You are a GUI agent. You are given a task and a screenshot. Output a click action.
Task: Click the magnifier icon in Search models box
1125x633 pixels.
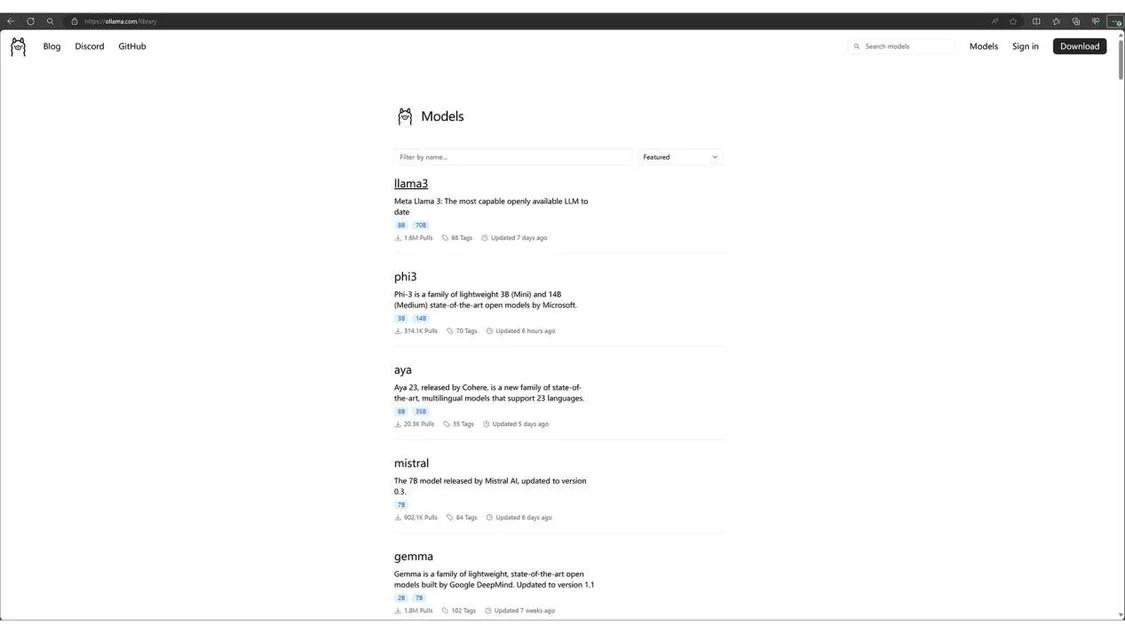[x=856, y=47]
